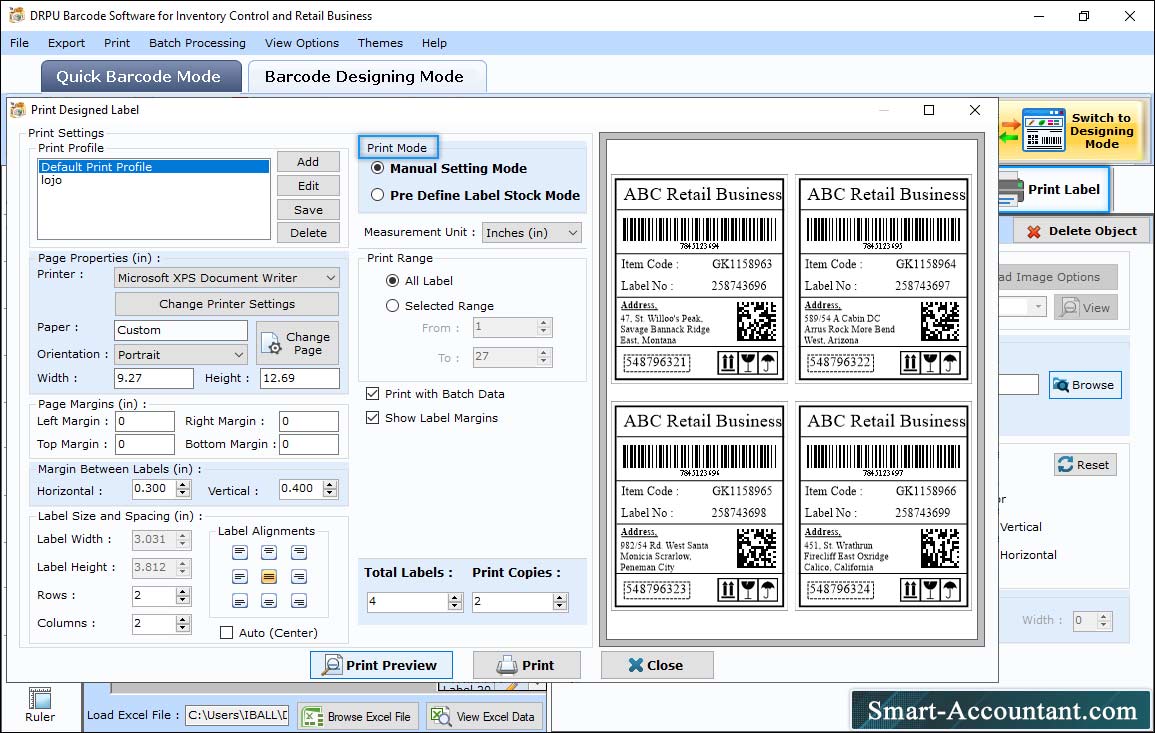Viewport: 1155px width, 733px height.
Task: Click the red X Delete Object icon
Action: 1033,231
